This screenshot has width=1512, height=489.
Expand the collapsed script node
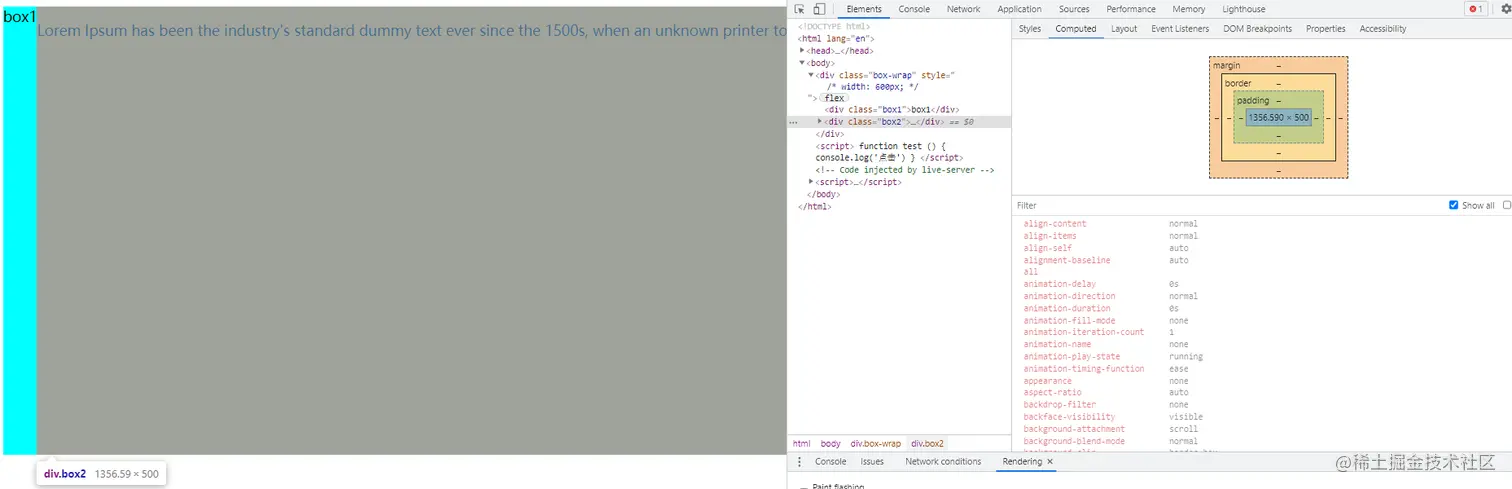pyautogui.click(x=811, y=182)
